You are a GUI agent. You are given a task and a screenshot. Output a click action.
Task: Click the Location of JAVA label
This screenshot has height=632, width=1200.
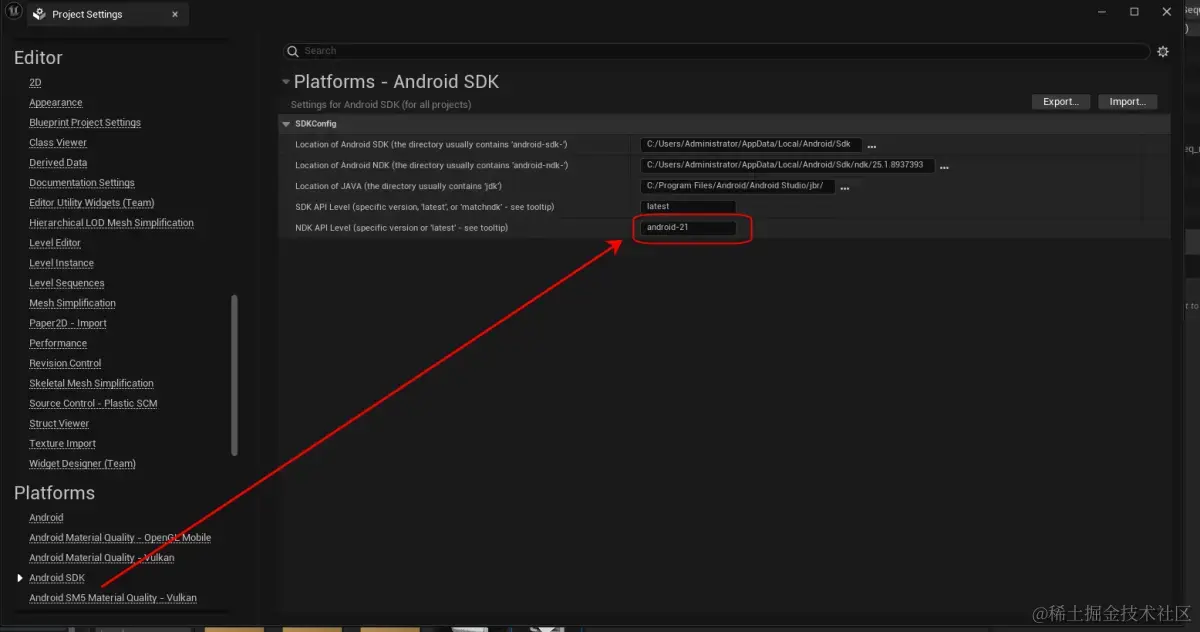[x=398, y=186]
